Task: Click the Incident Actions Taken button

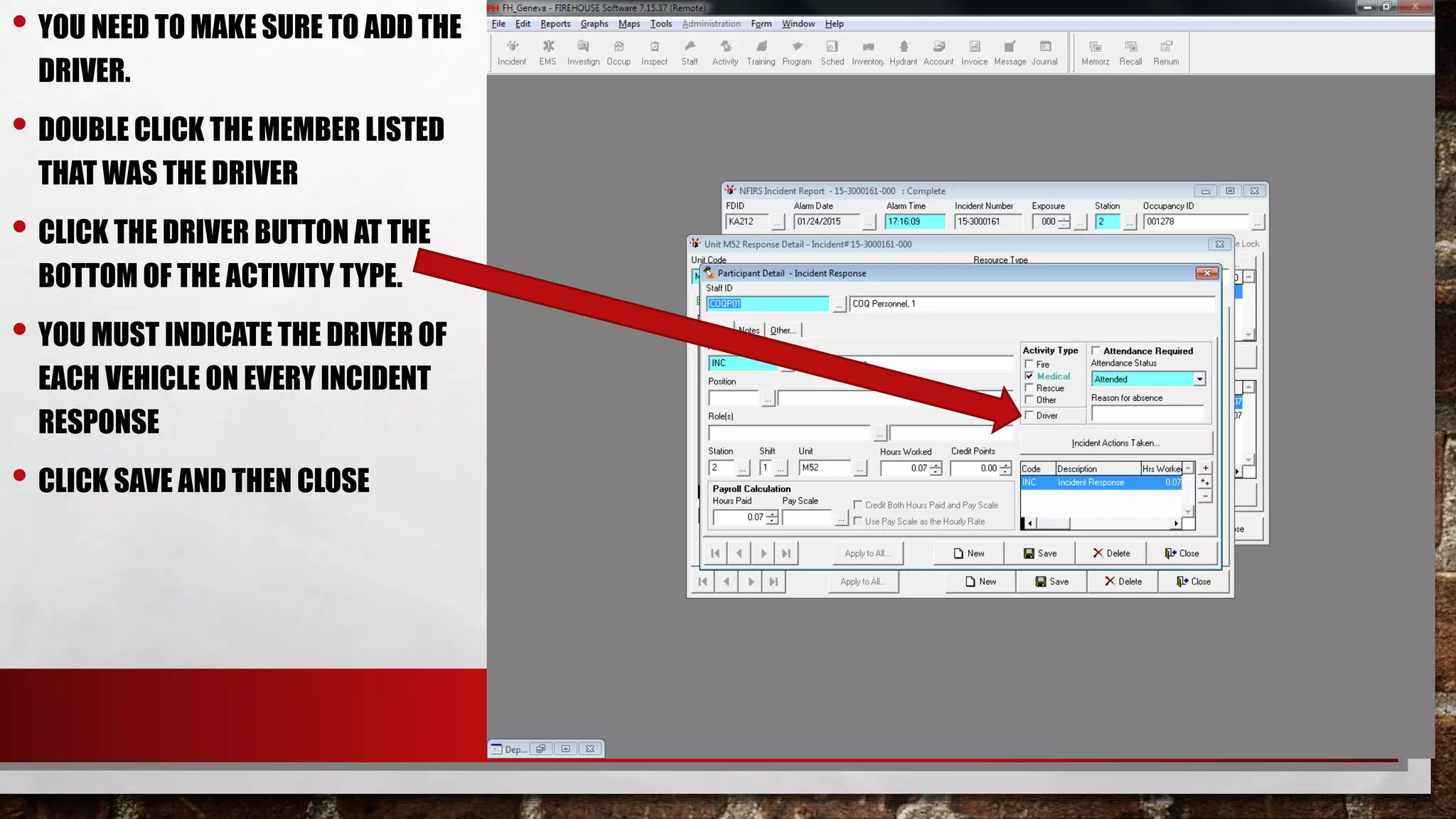Action: [1115, 443]
